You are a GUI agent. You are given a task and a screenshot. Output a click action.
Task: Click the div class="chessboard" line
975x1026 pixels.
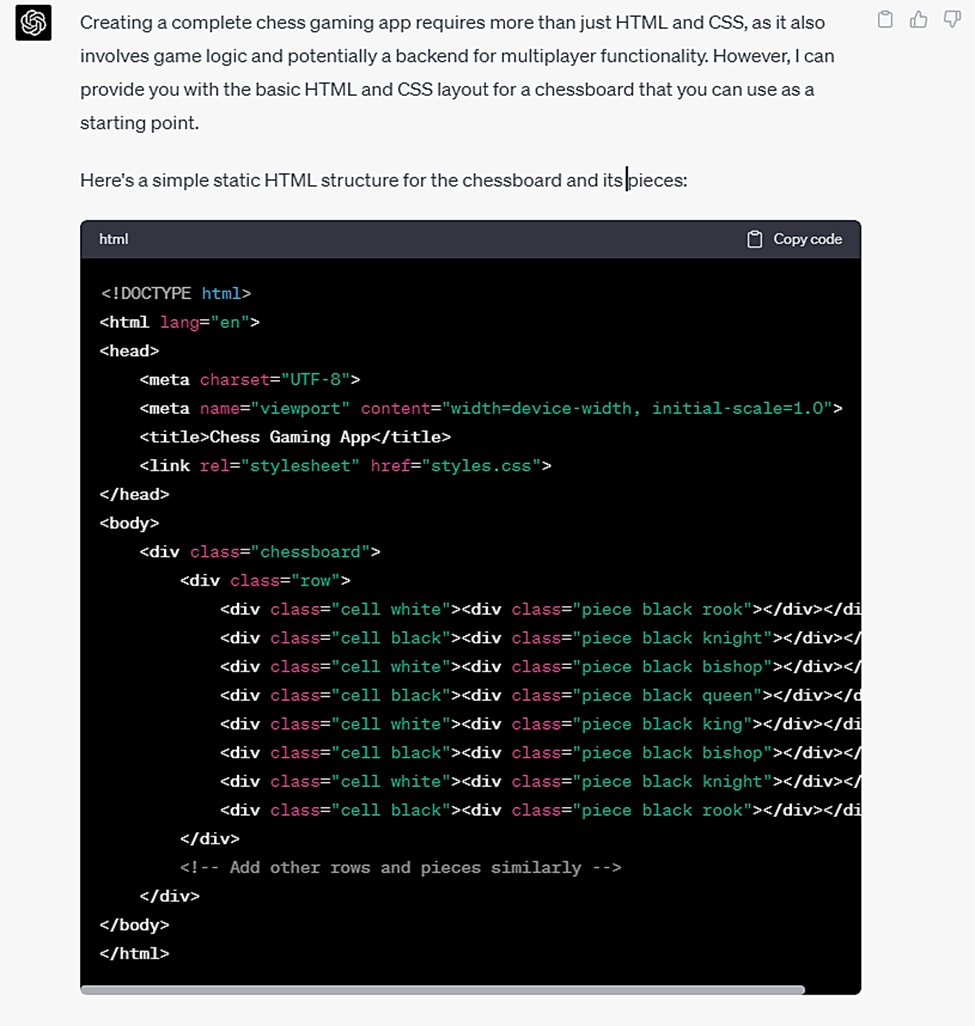coord(260,552)
